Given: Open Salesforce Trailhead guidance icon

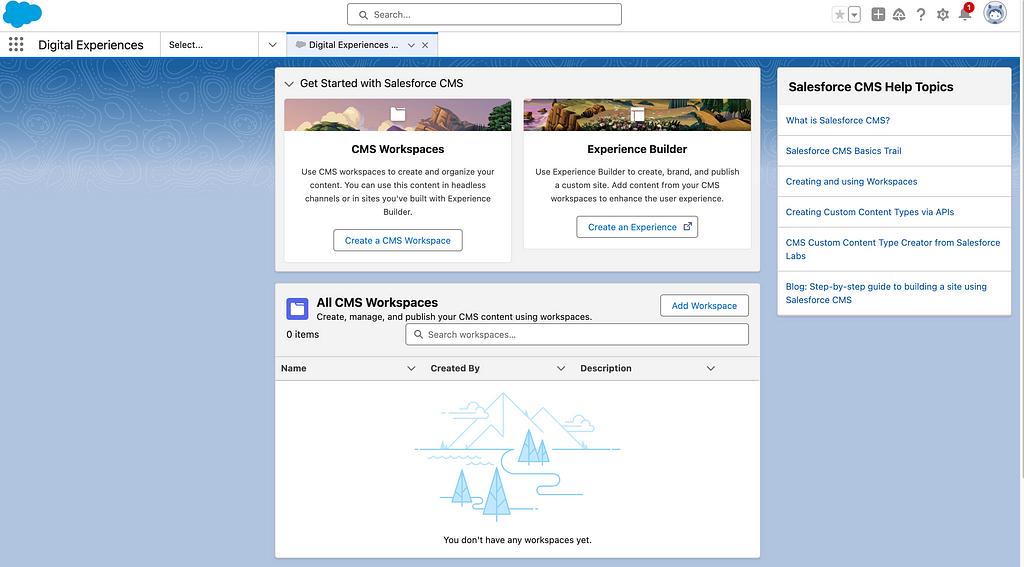Looking at the screenshot, I should tap(899, 15).
